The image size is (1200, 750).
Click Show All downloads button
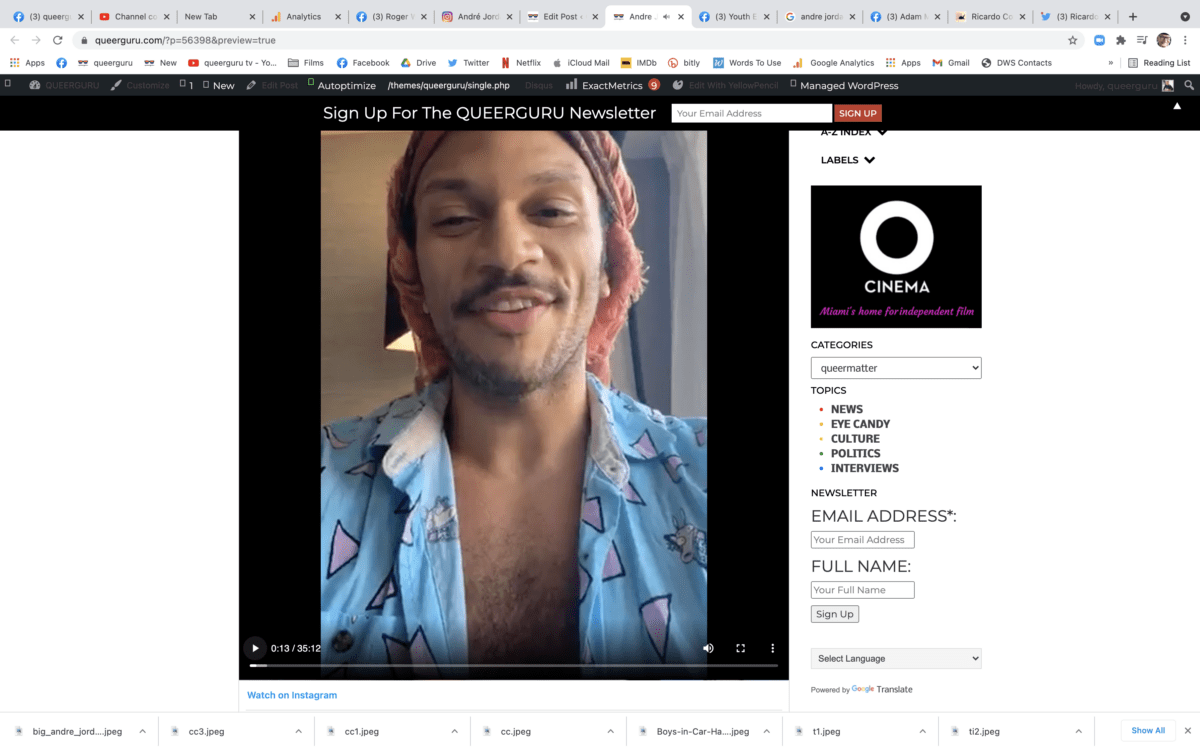(1148, 731)
